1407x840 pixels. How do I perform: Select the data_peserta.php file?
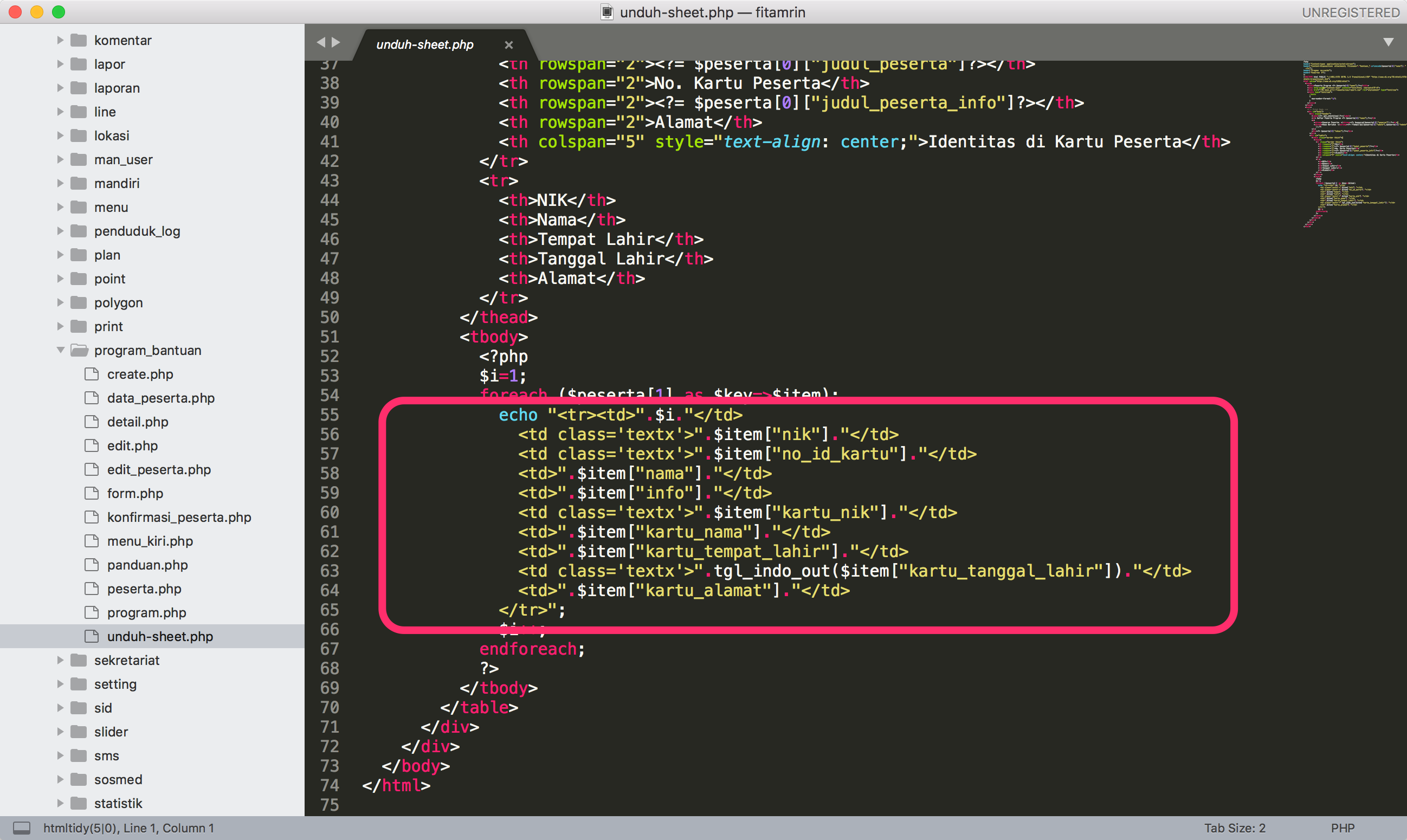(x=160, y=398)
